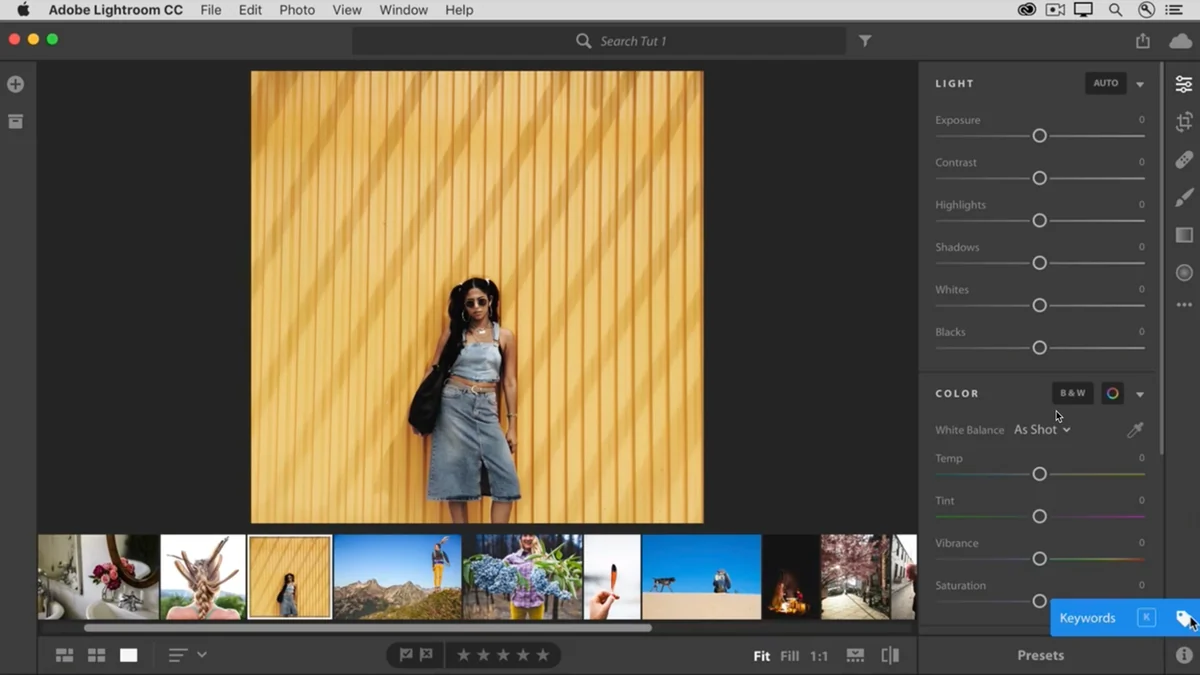
Task: Switch to square grid view
Action: 97,656
